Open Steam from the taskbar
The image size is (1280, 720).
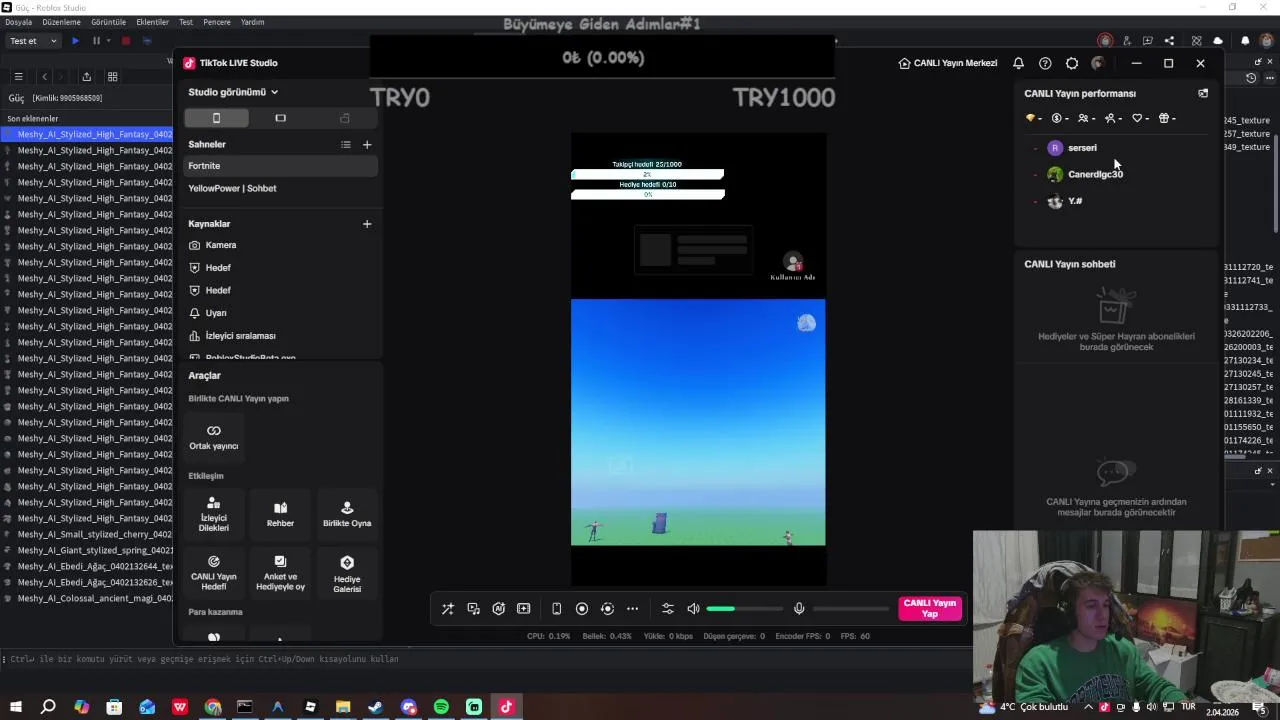(x=375, y=707)
